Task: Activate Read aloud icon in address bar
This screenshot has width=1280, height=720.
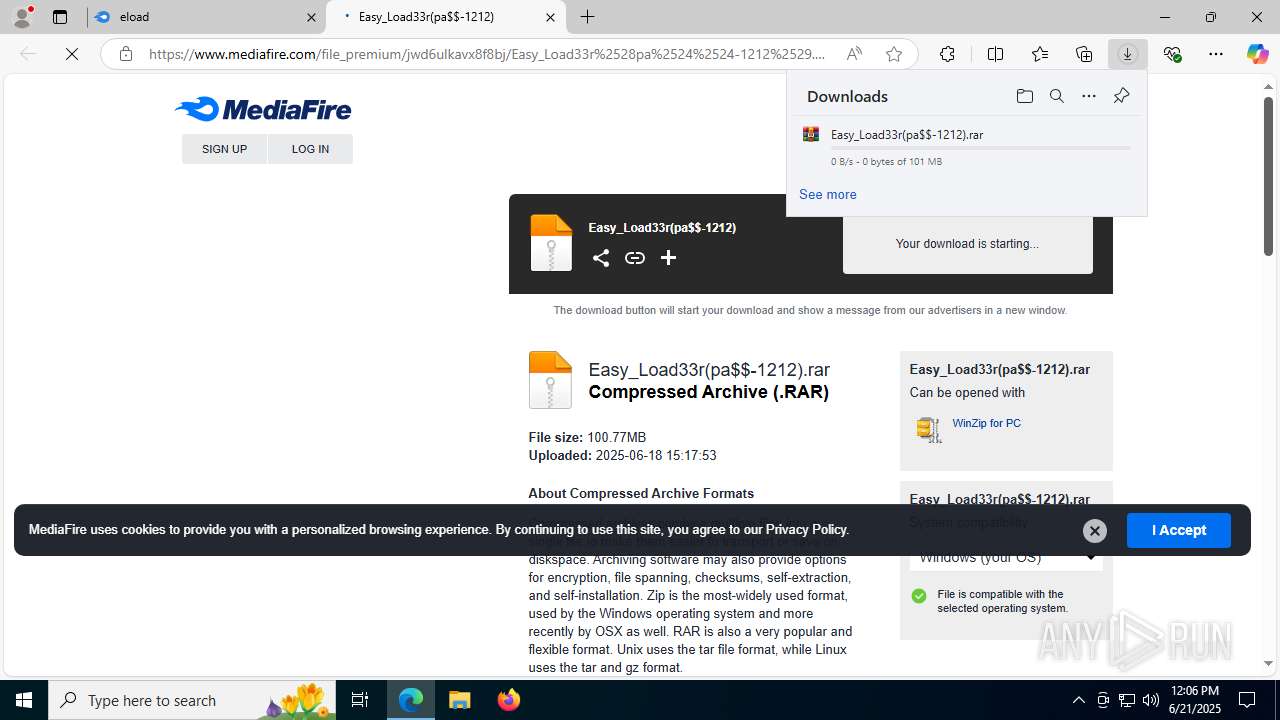Action: 854,54
